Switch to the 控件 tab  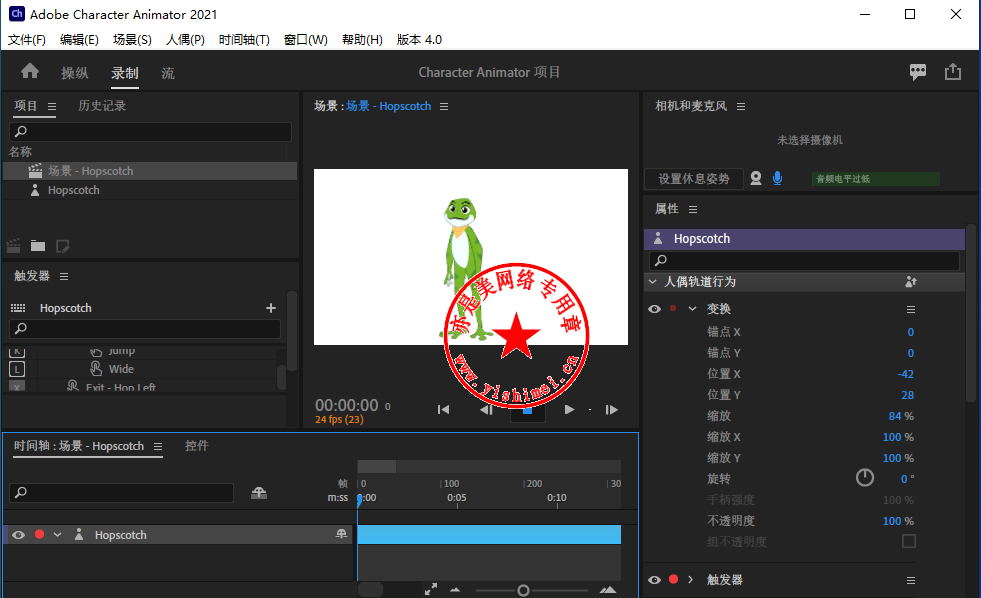click(x=197, y=446)
